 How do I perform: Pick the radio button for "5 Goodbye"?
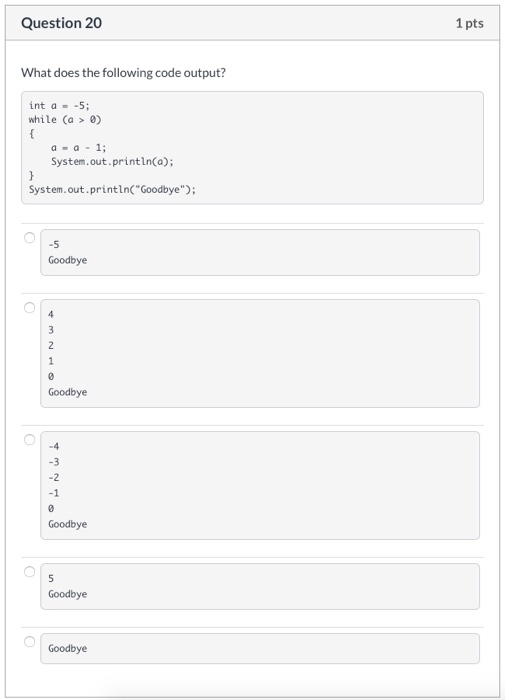tap(29, 571)
